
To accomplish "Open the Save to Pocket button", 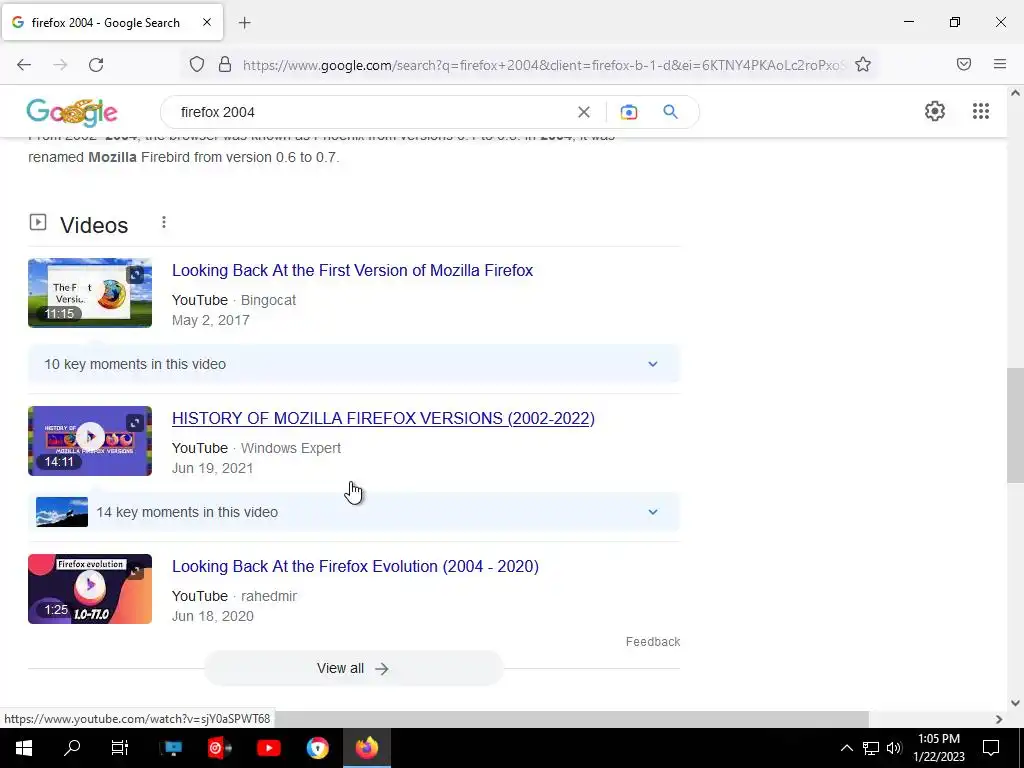I will pyautogui.click(x=964, y=64).
